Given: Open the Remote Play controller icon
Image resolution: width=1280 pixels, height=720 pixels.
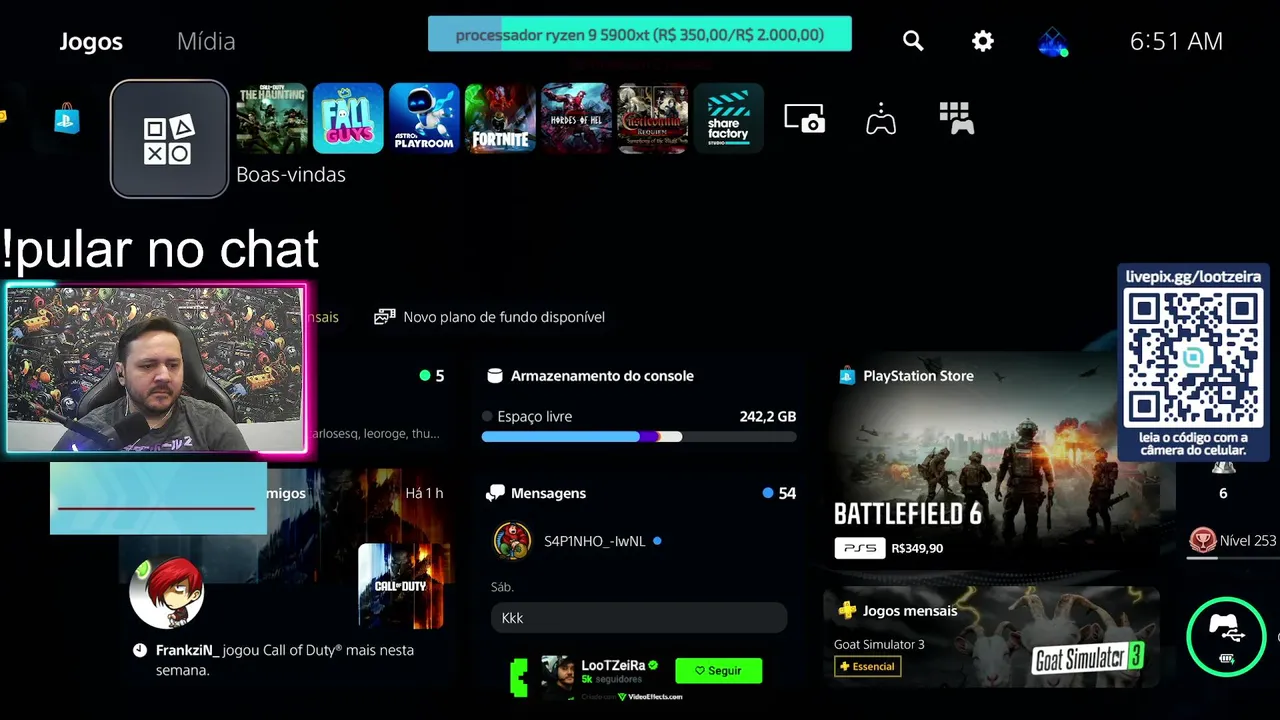Looking at the screenshot, I should (881, 118).
